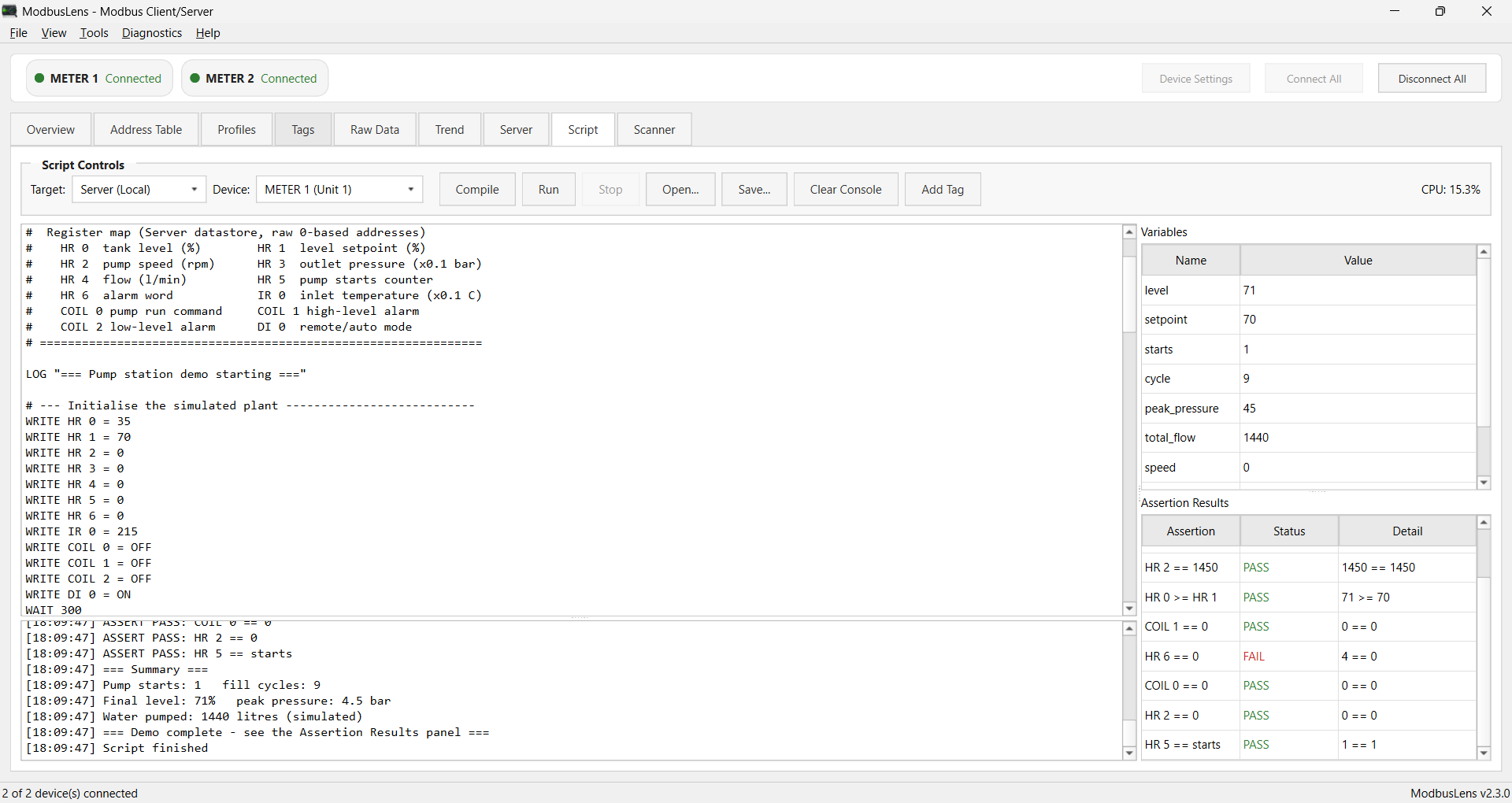The image size is (1512, 803).
Task: Select the METER 2 connected device chip
Action: 254,79
